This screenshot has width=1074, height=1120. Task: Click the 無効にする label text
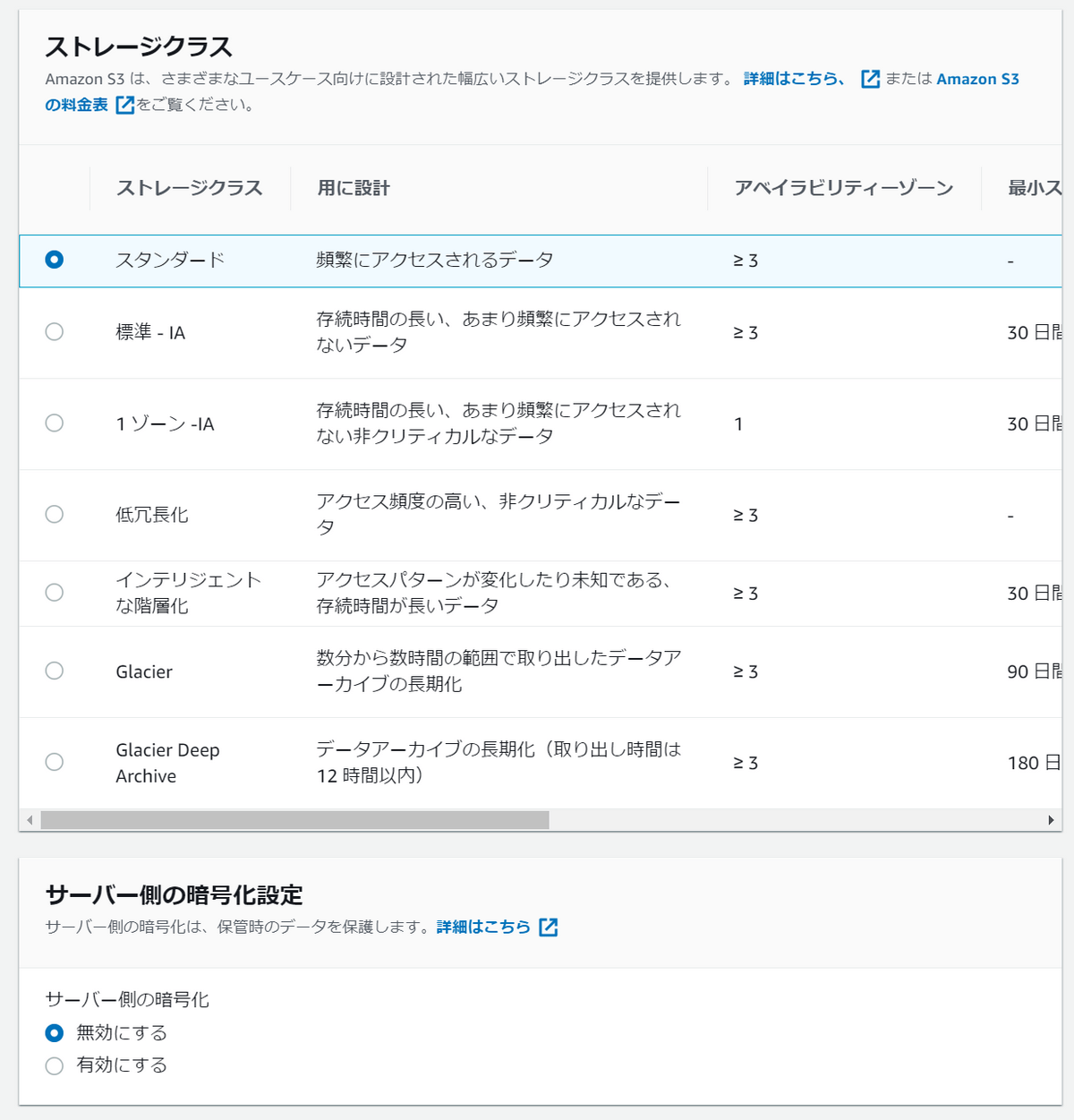[122, 1033]
